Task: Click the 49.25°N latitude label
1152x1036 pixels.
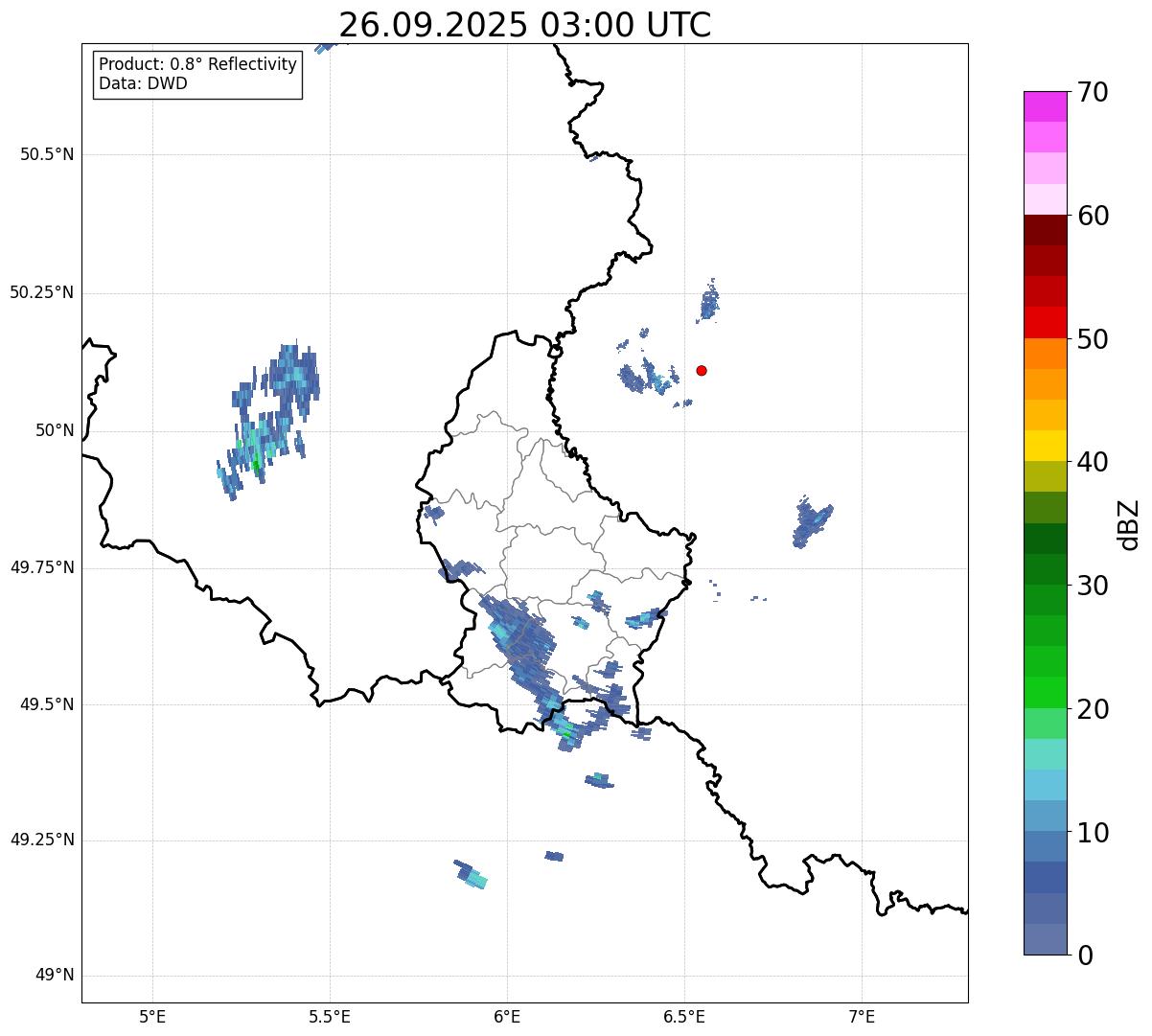Action: pyautogui.click(x=42, y=840)
